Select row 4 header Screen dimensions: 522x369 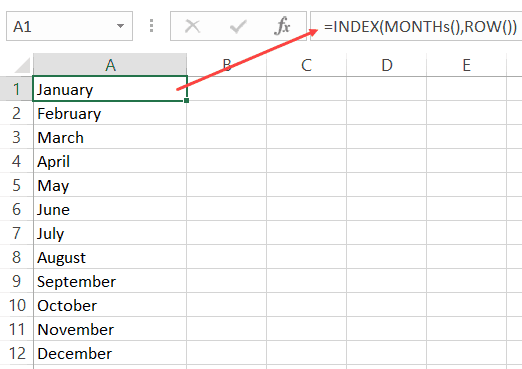[16, 161]
